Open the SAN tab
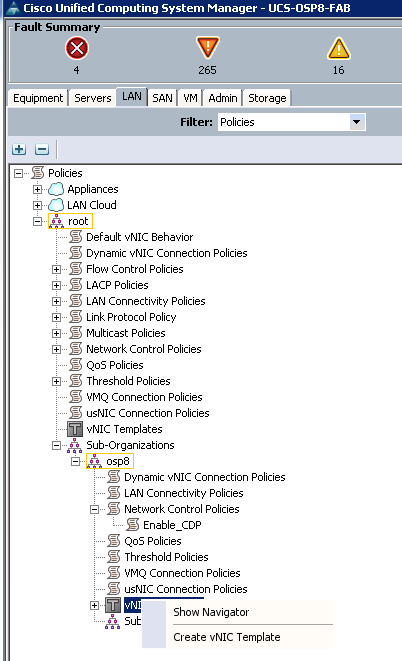 pyautogui.click(x=162, y=98)
